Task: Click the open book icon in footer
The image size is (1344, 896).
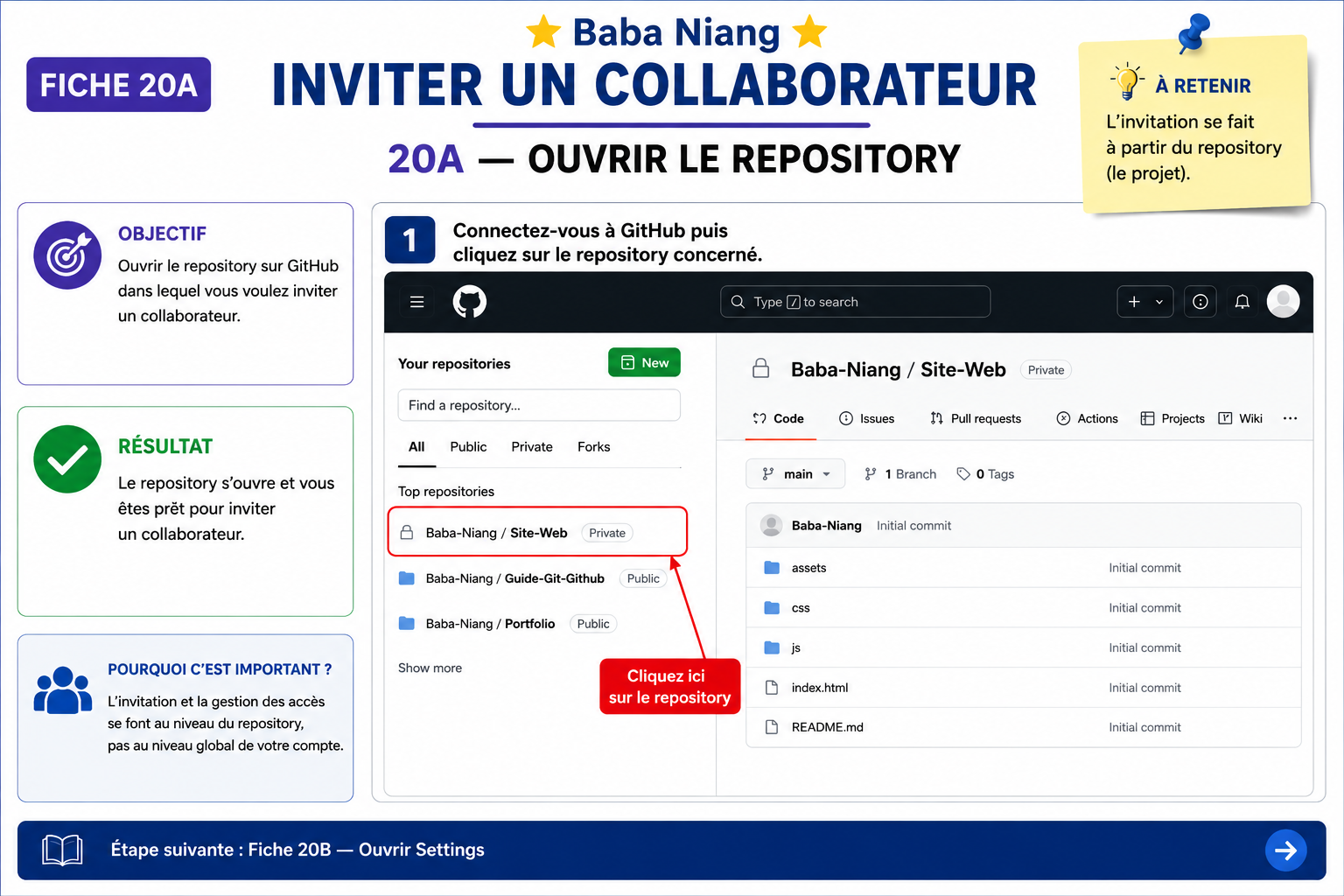Action: point(62,850)
